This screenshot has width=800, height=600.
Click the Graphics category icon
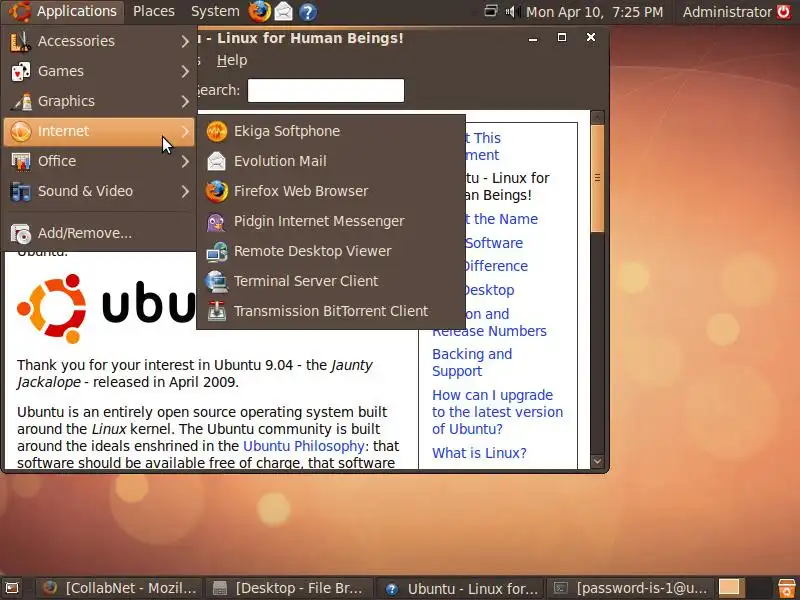(21, 102)
